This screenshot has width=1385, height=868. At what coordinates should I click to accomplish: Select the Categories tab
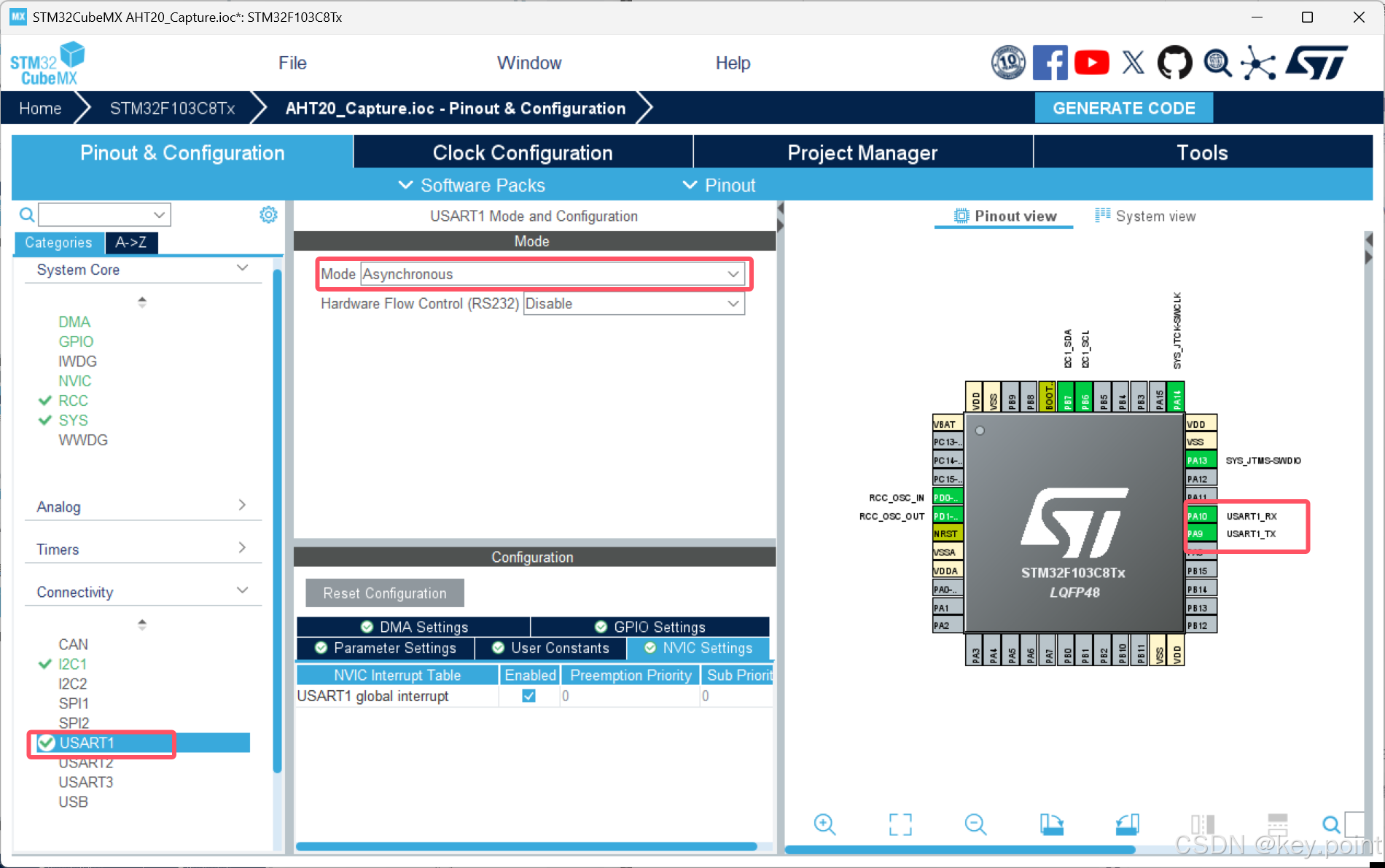point(59,243)
